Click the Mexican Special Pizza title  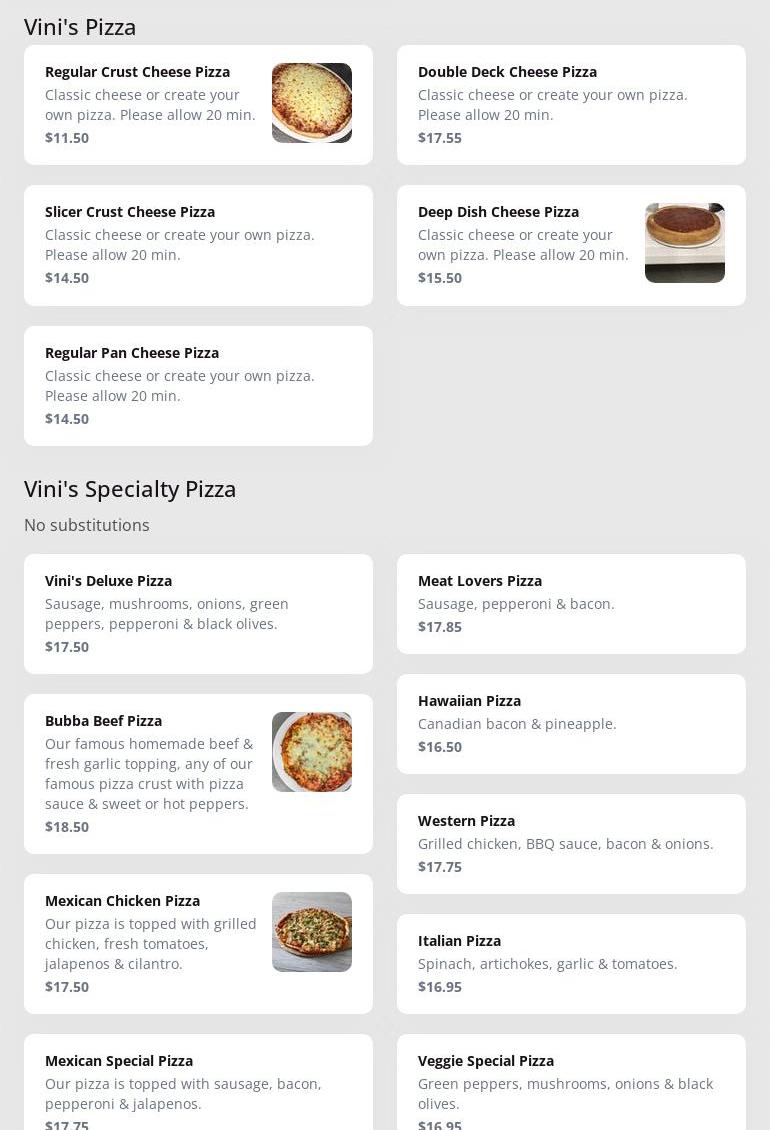pyautogui.click(x=119, y=1061)
